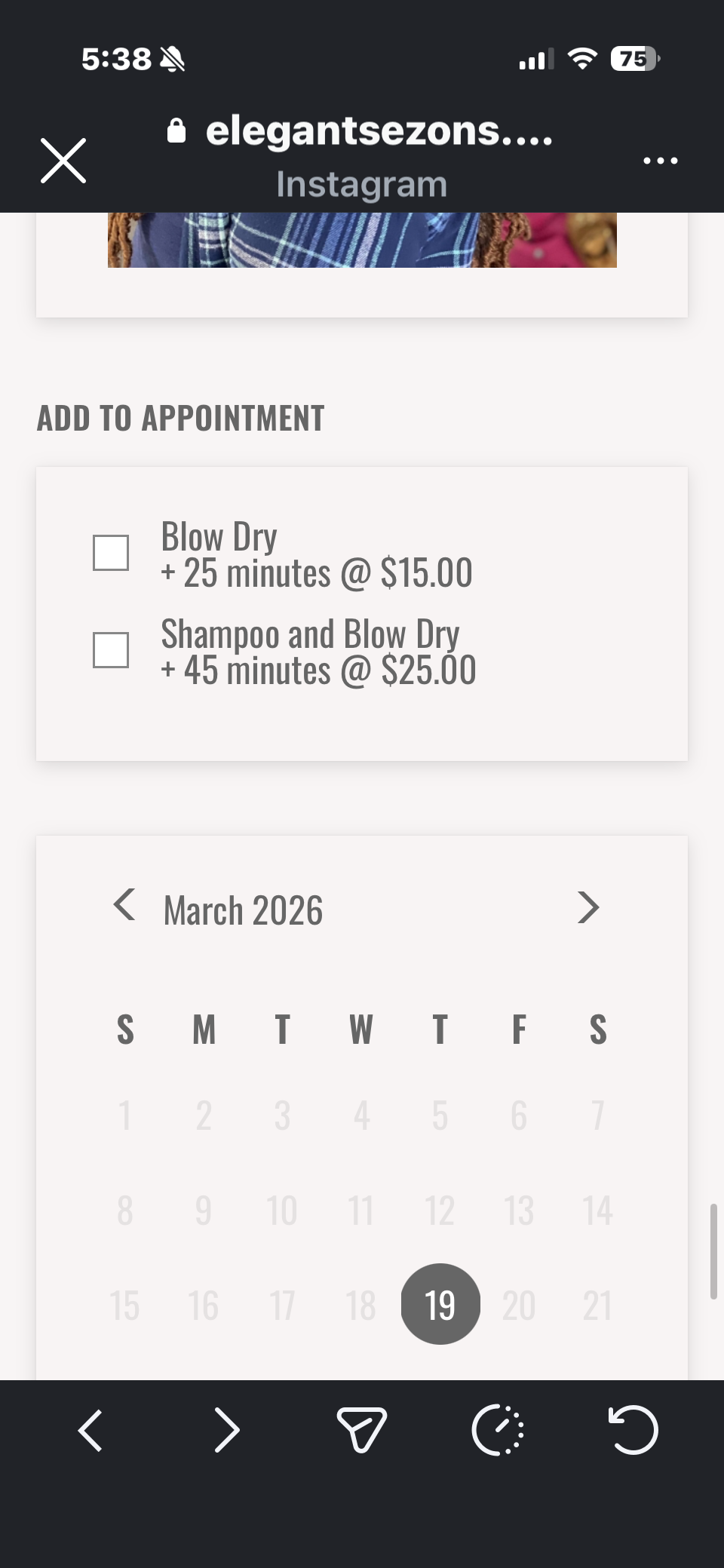This screenshot has width=724, height=1568.
Task: Check the Shampoo and Blow Dry box
Action: tap(111, 650)
